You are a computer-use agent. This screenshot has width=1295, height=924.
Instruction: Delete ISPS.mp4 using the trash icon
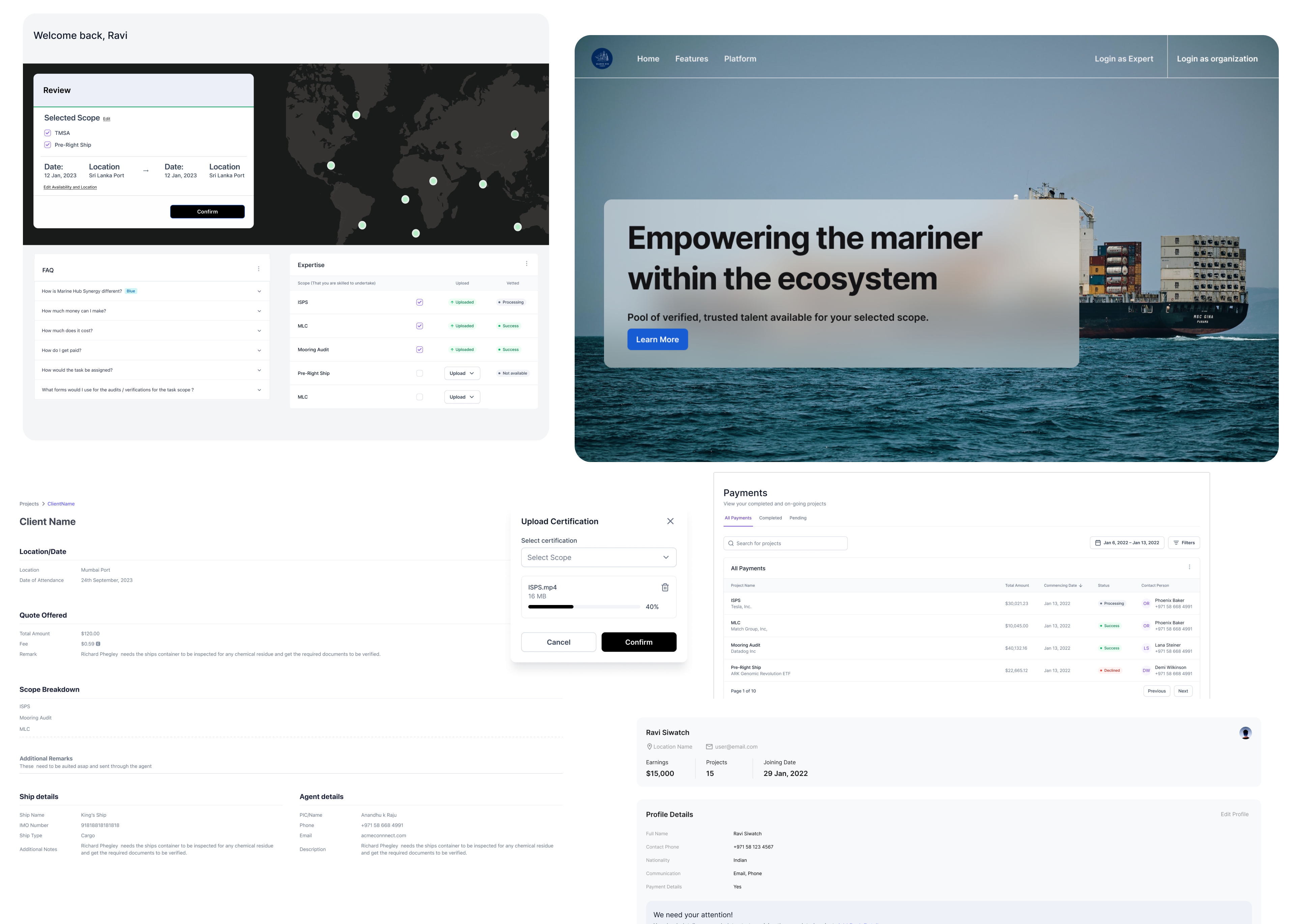coord(665,586)
